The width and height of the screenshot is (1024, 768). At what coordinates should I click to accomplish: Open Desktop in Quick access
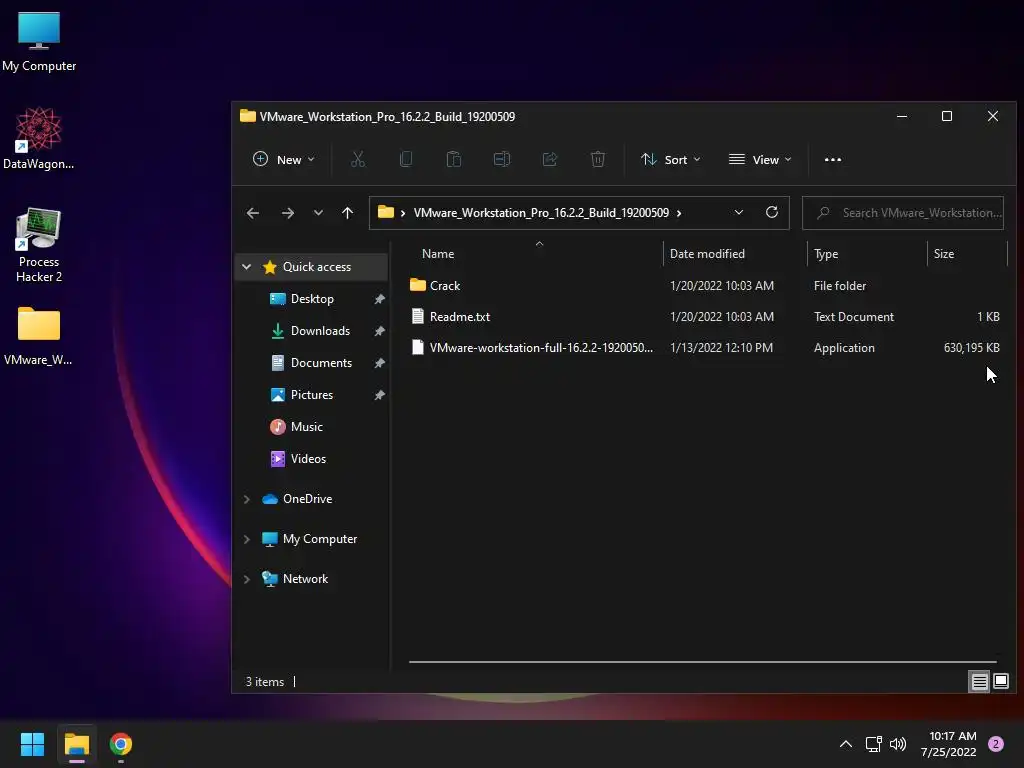pyautogui.click(x=312, y=298)
